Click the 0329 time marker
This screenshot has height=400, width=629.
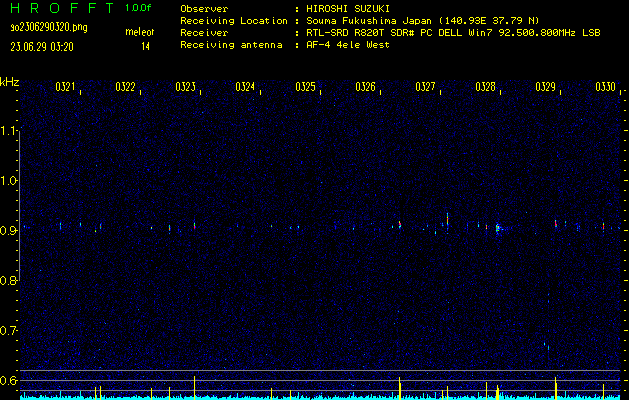click(x=545, y=88)
